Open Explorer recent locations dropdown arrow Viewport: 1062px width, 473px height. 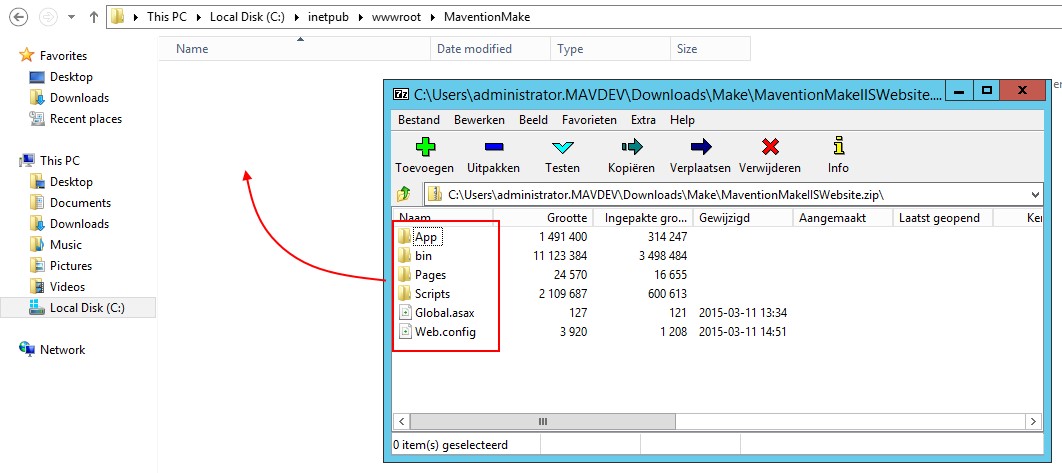[72, 17]
